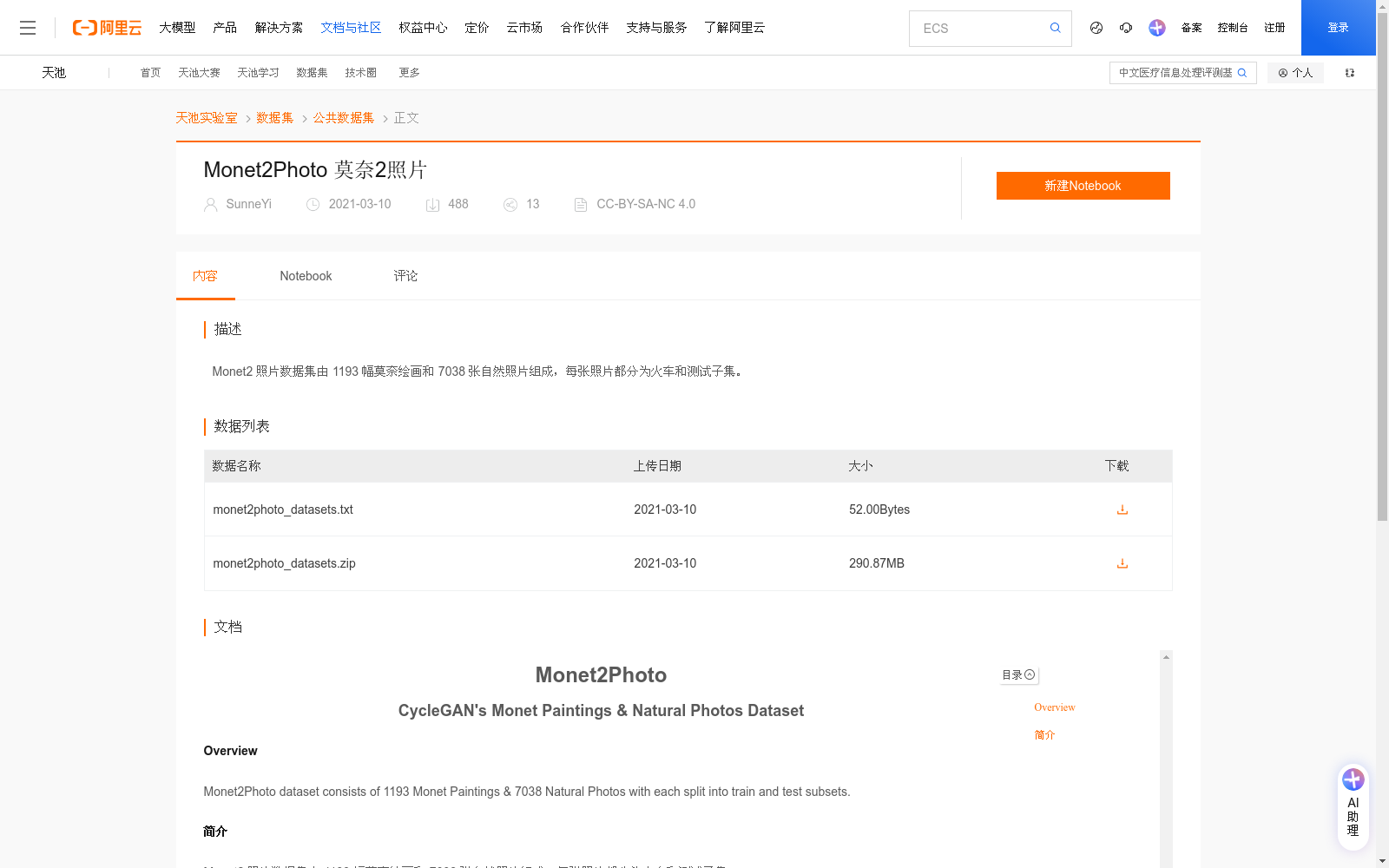Click the document panel scrollbar up arrow
Screen dimensions: 1389x868
tap(1166, 657)
